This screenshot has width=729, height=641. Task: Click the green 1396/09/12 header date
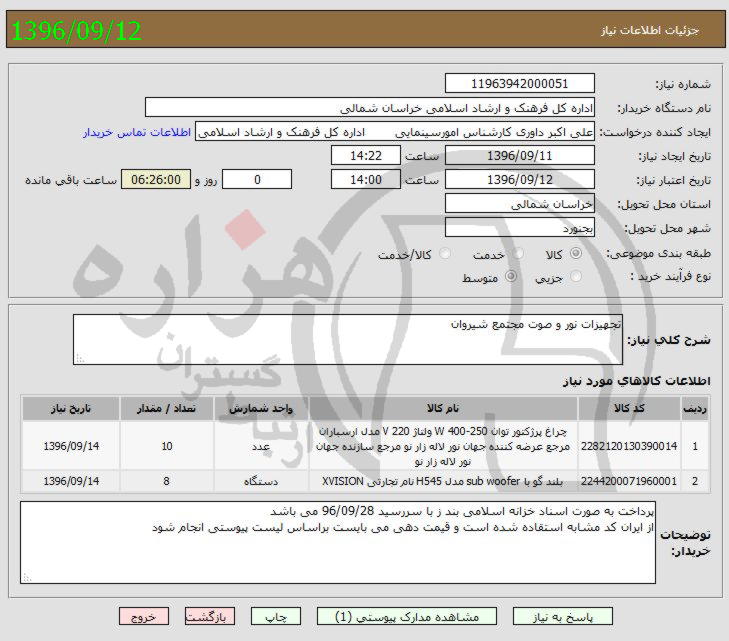tap(76, 31)
